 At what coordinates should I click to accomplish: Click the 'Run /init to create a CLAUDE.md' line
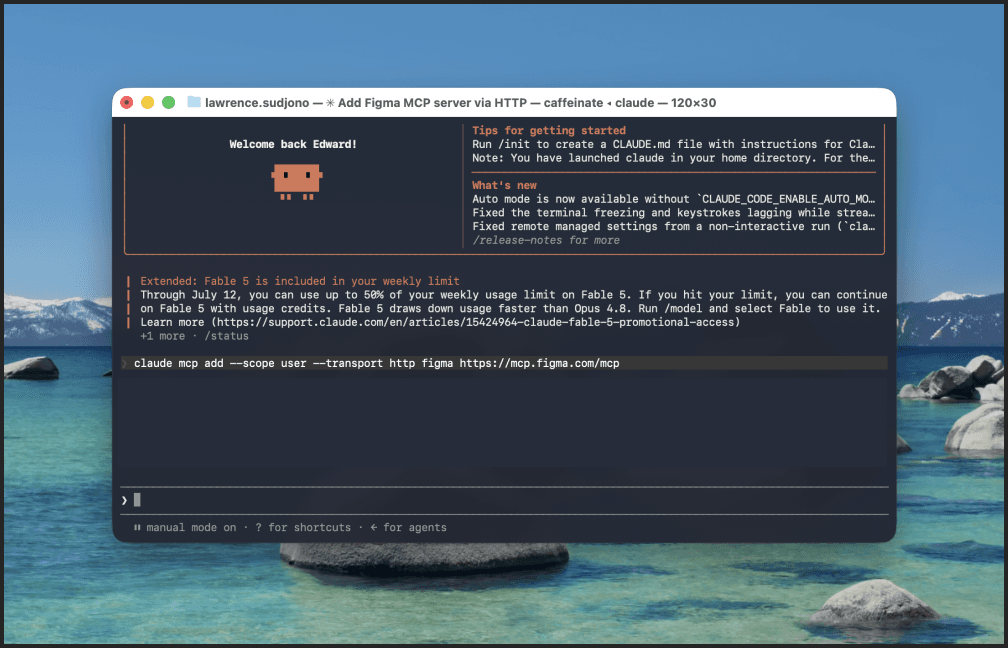(x=673, y=144)
